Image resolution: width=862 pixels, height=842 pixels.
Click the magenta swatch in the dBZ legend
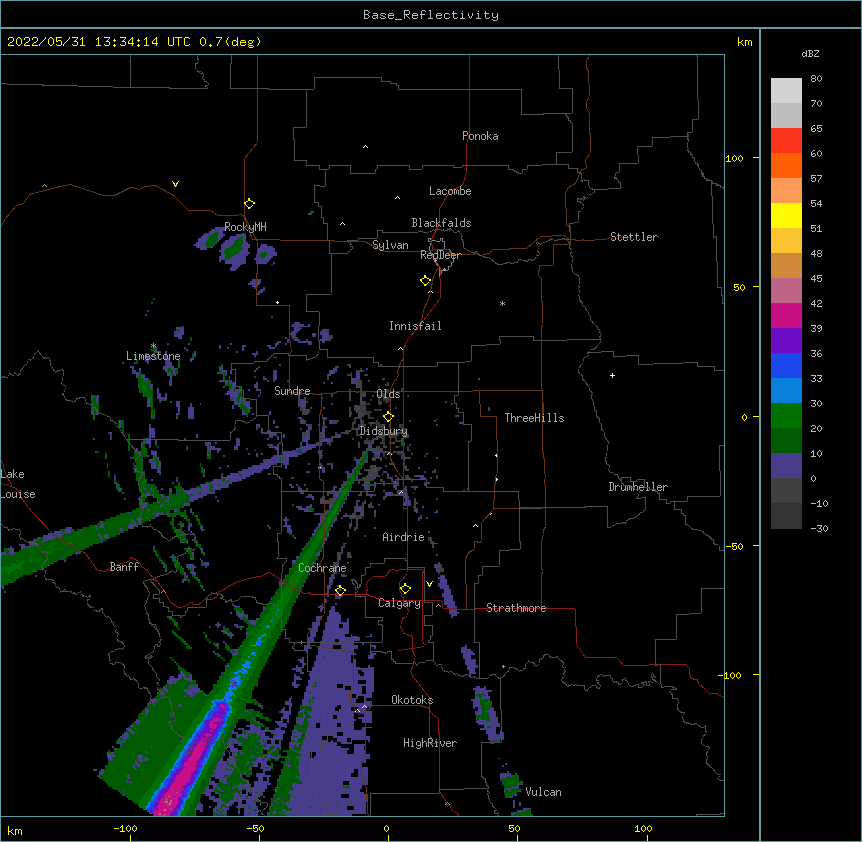(786, 315)
